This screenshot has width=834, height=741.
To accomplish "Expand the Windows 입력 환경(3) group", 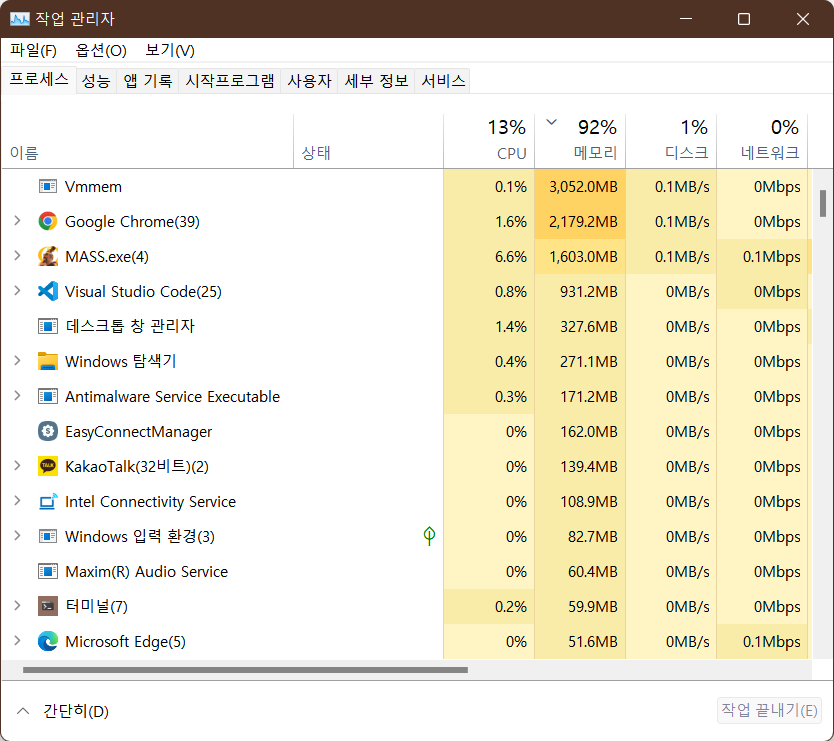I will click(x=18, y=536).
